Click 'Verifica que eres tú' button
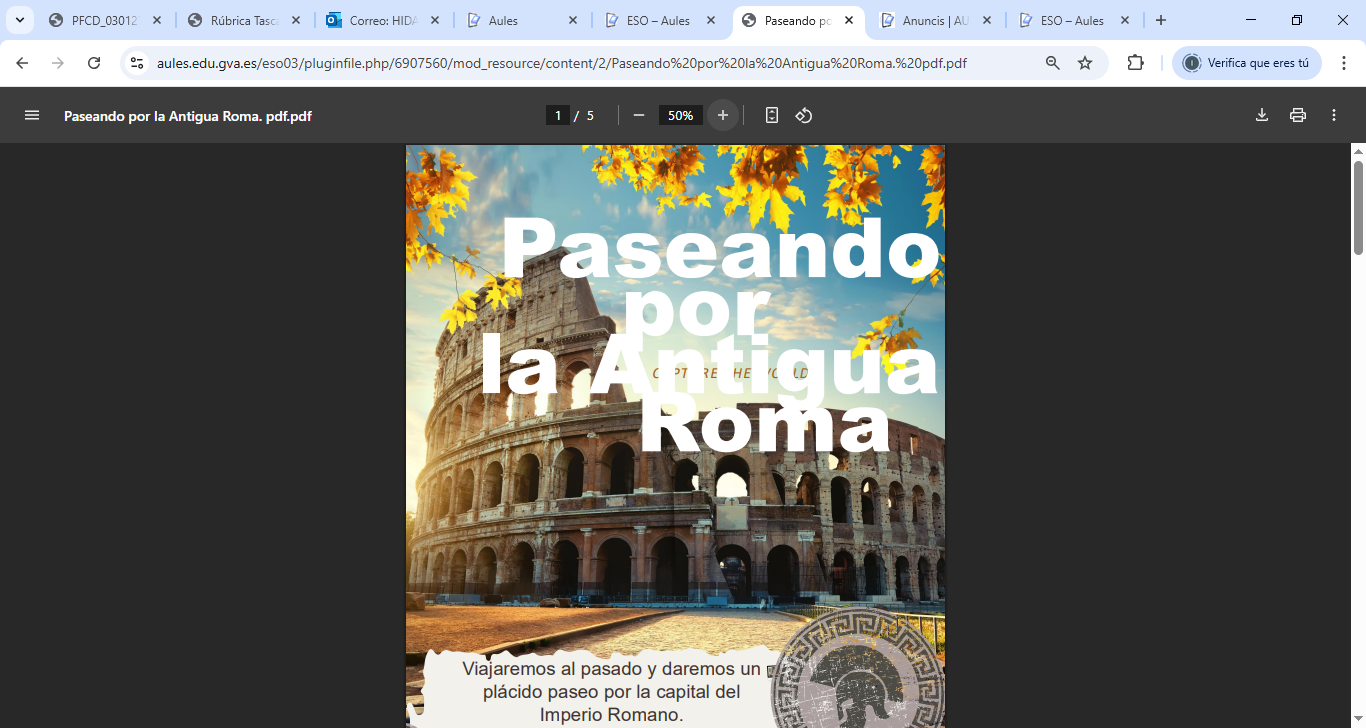 pos(1246,63)
